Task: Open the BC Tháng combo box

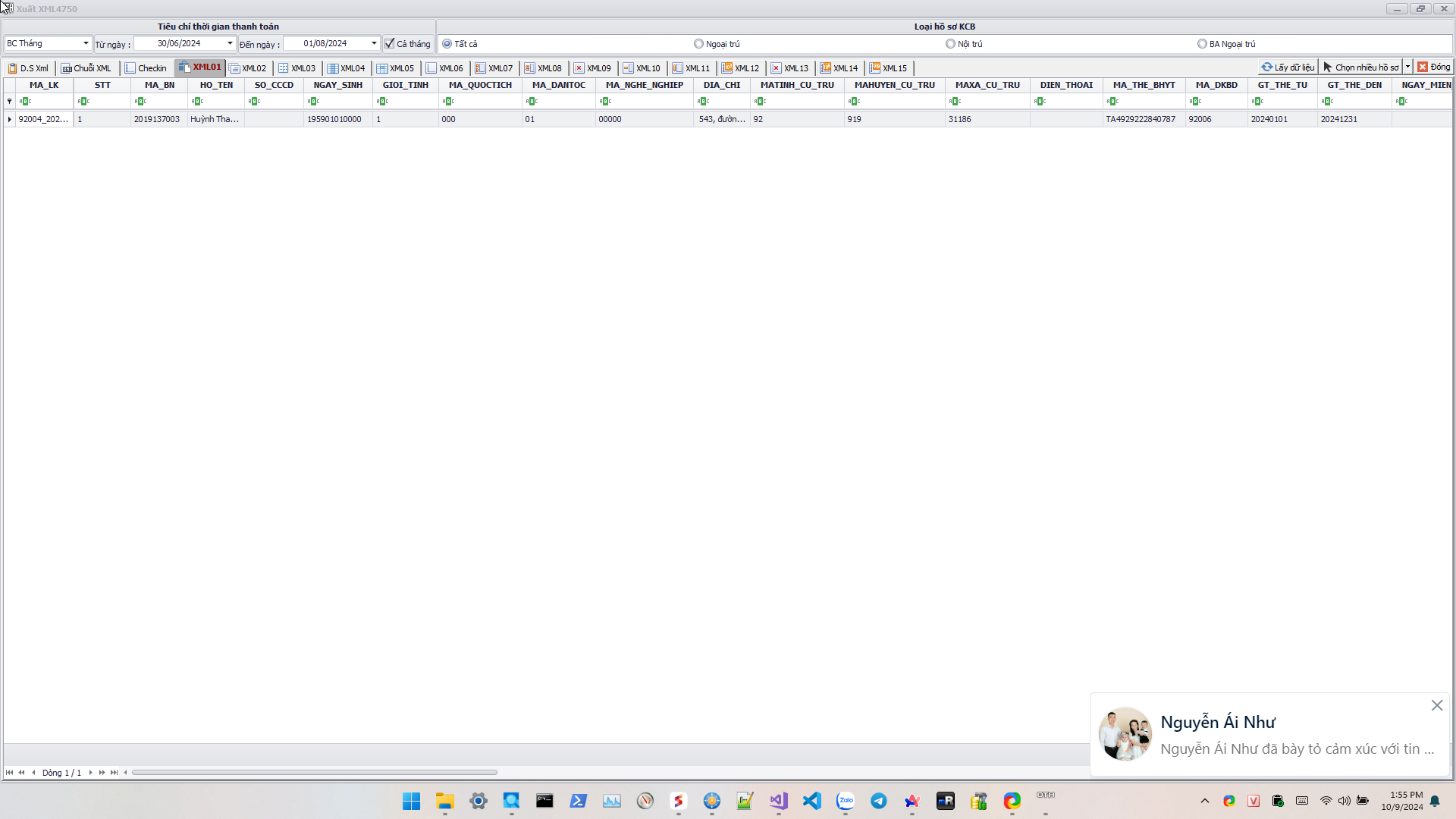Action: tap(86, 44)
